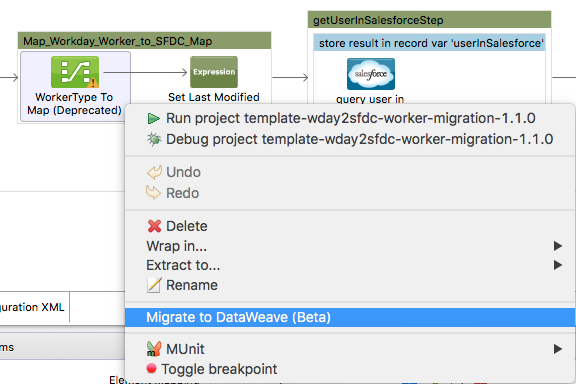Open the Extract to... menu entry

point(350,265)
